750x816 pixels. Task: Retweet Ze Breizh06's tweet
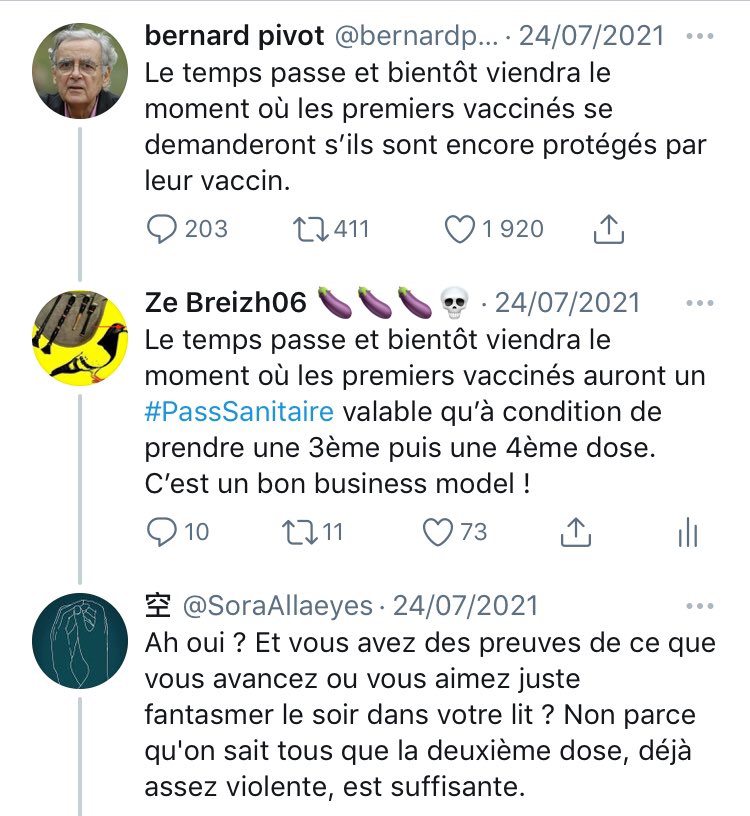[x=299, y=532]
